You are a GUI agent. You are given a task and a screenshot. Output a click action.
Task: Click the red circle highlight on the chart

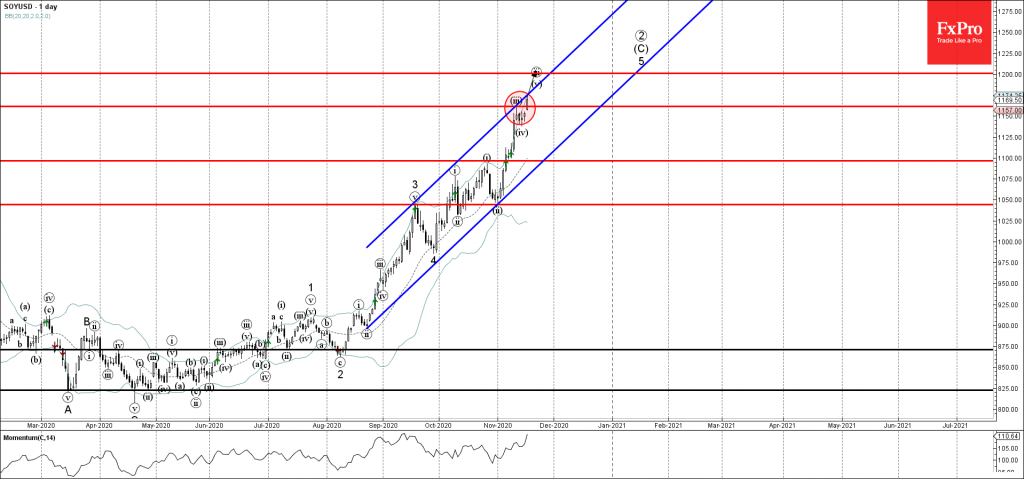click(x=520, y=108)
